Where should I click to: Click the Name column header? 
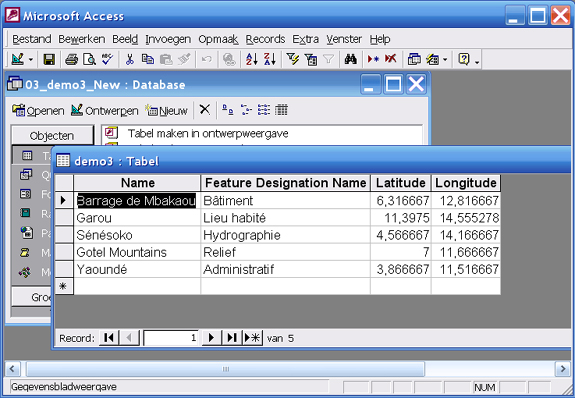(138, 183)
